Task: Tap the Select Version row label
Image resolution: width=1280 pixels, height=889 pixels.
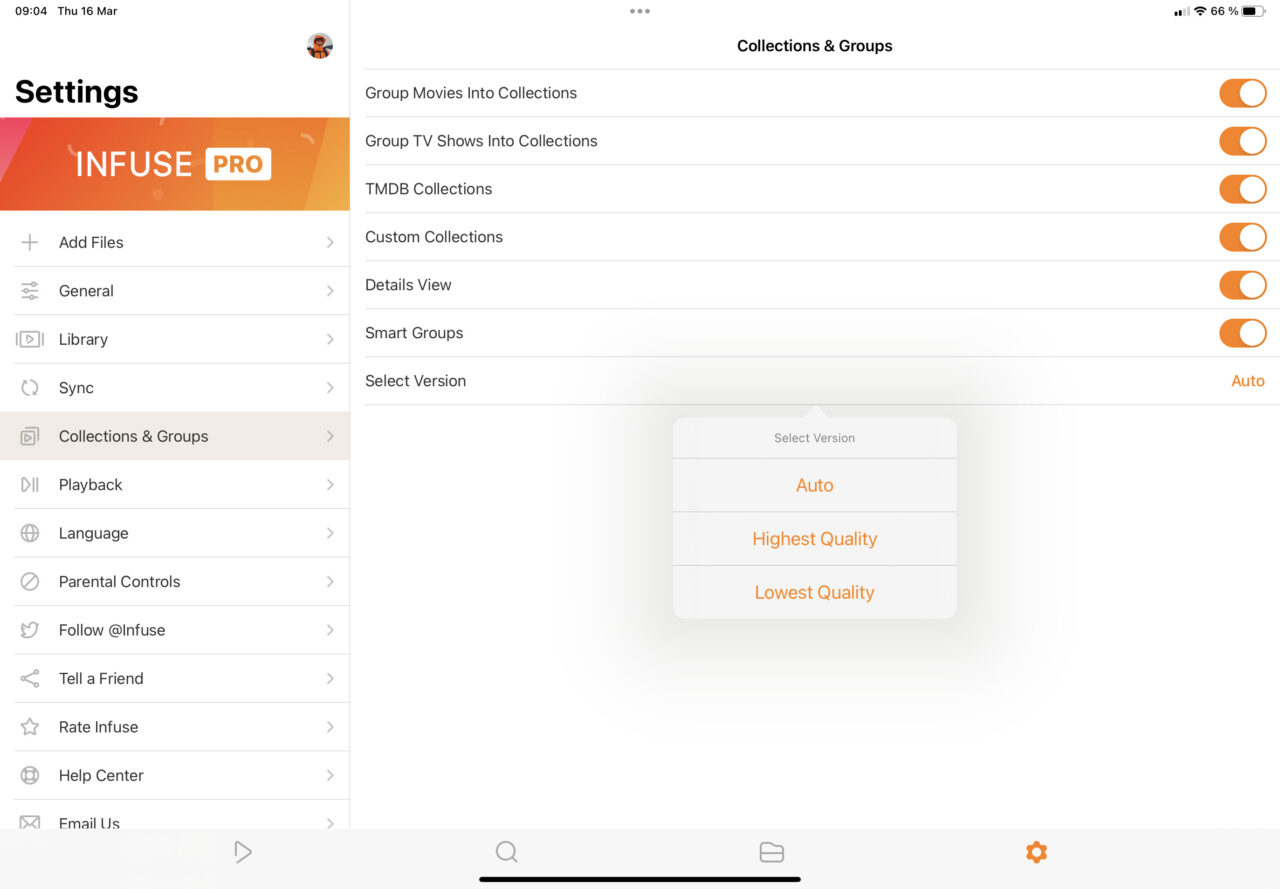Action: point(416,381)
